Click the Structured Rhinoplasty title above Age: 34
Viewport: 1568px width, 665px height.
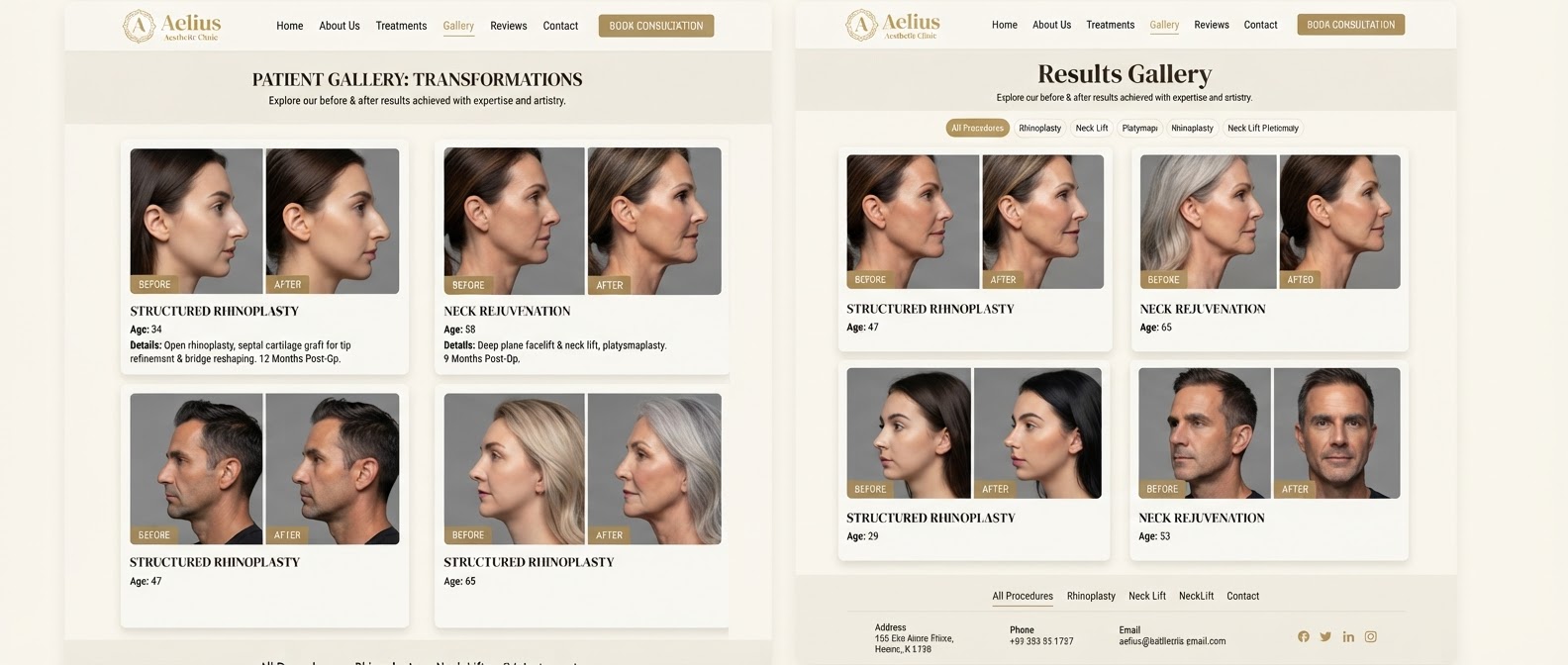pos(214,311)
